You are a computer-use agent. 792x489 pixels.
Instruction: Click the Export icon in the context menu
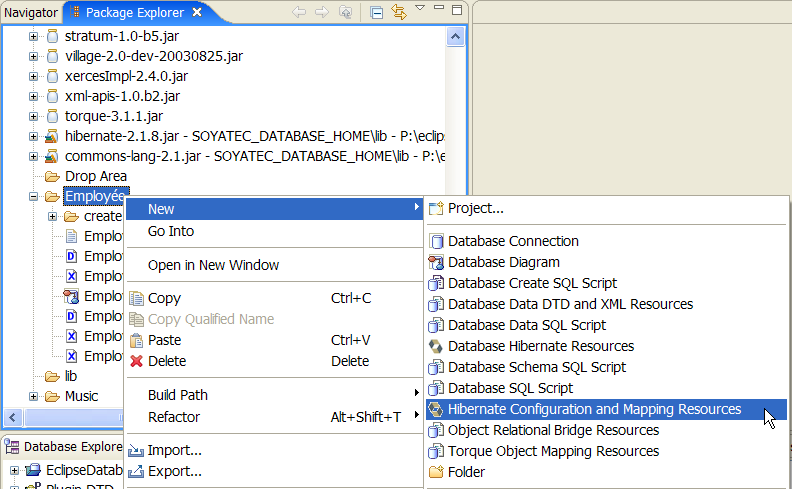136,471
